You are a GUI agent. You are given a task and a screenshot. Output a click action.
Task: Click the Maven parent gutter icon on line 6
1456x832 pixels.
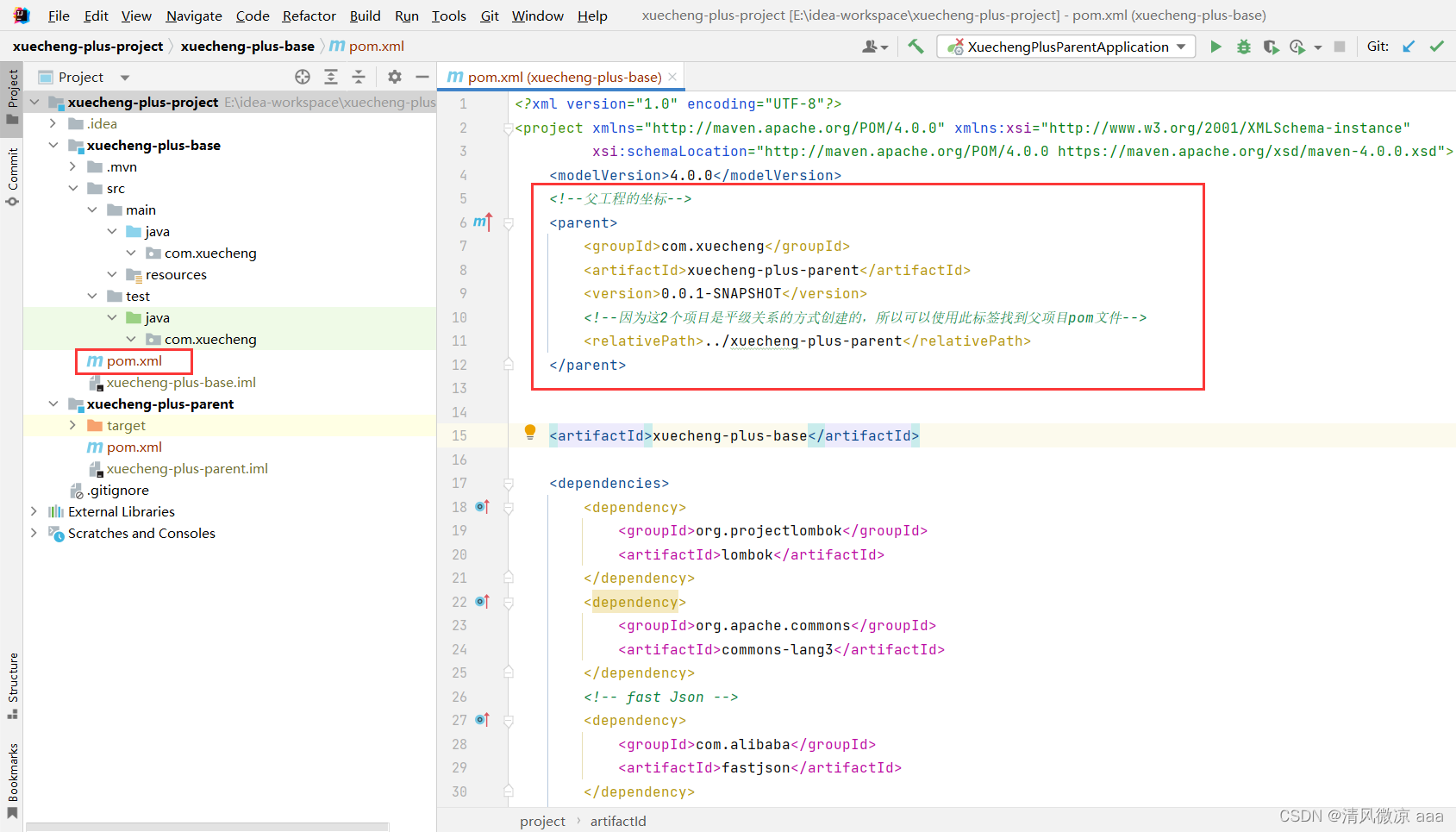(x=483, y=222)
